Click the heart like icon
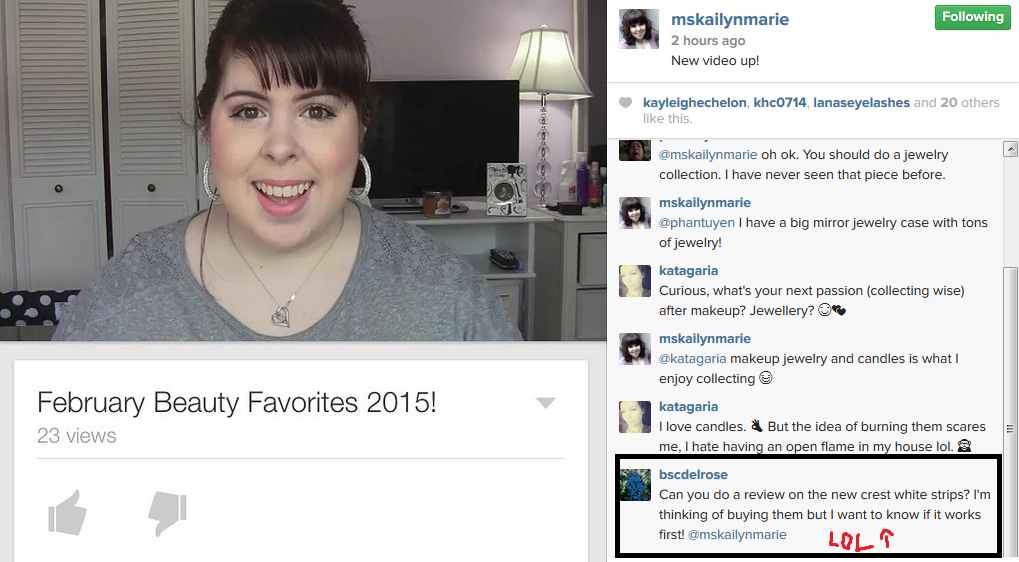Viewport: 1019px width, 562px height. click(625, 103)
